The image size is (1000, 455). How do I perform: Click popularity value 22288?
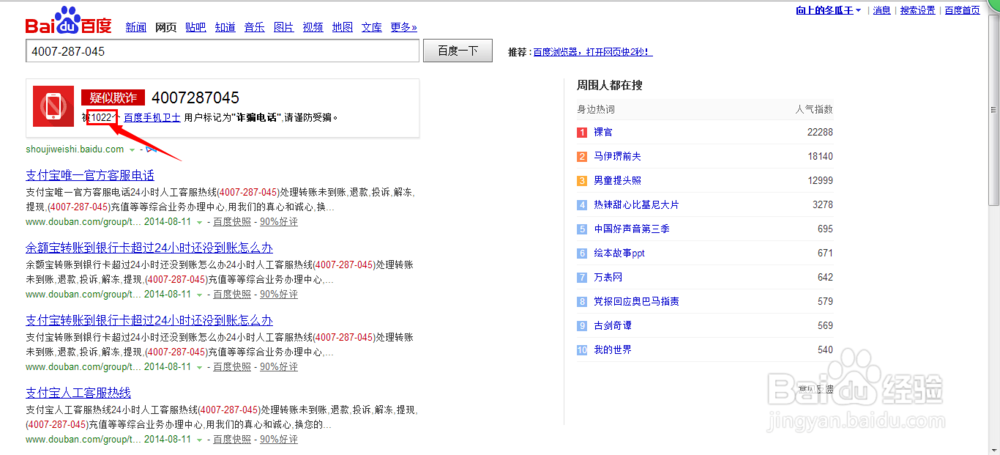(820, 132)
